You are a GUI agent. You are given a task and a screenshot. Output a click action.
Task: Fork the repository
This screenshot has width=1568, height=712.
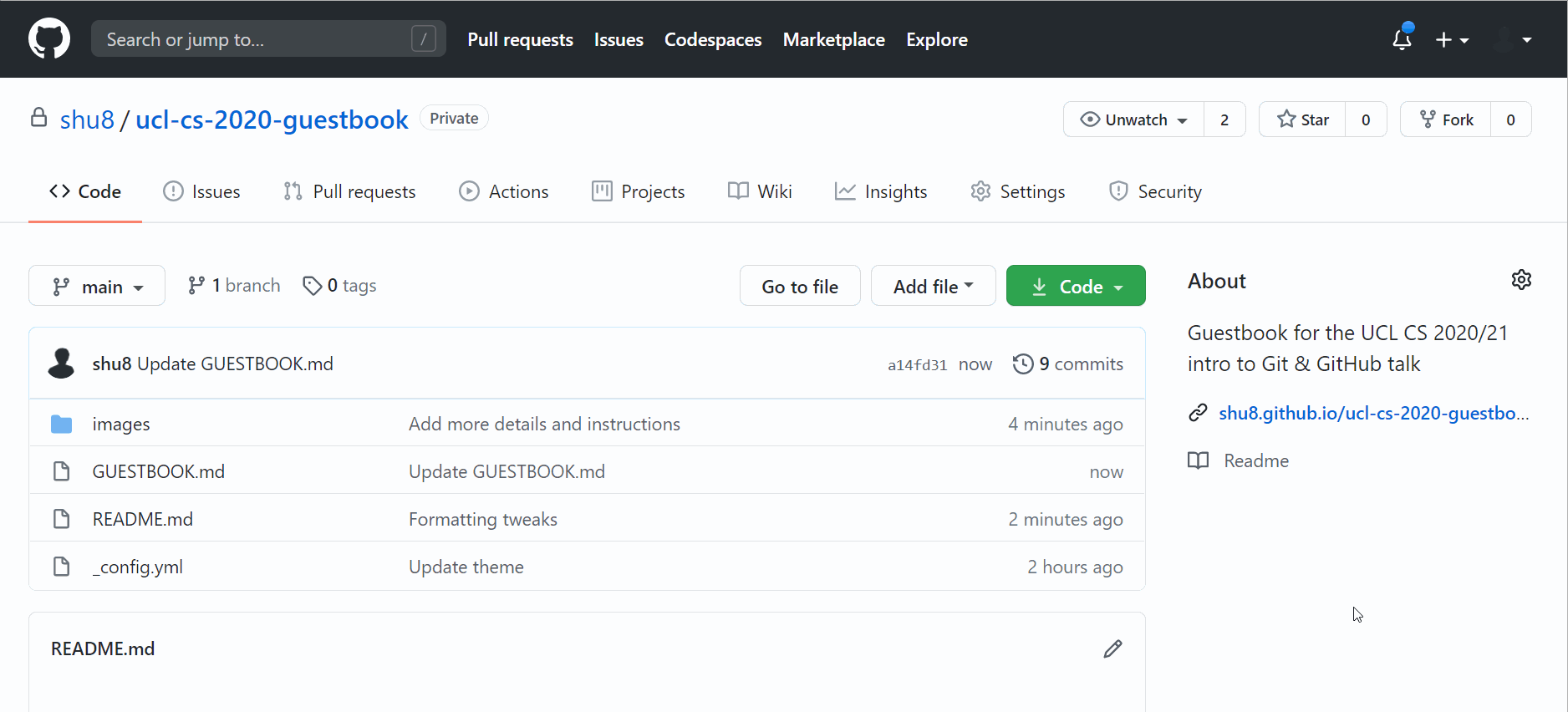(x=1445, y=120)
